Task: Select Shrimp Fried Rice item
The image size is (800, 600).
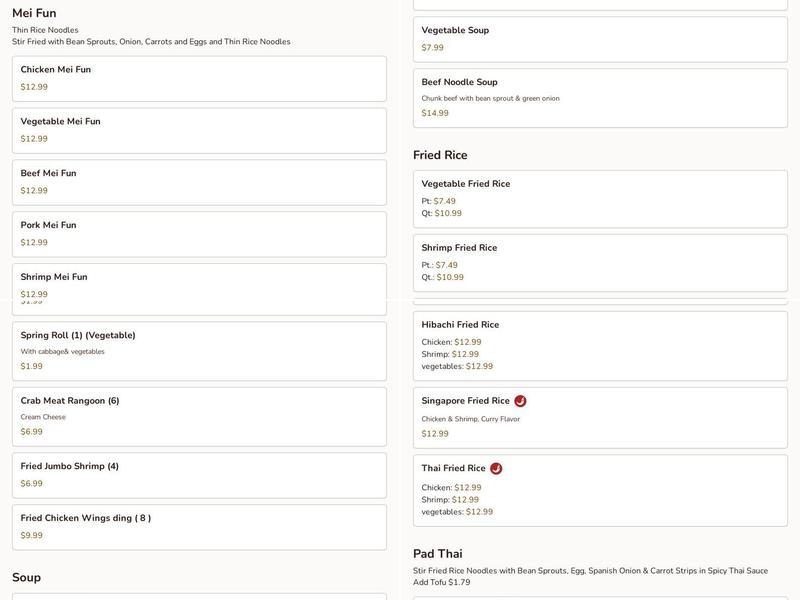Action: pyautogui.click(x=600, y=262)
